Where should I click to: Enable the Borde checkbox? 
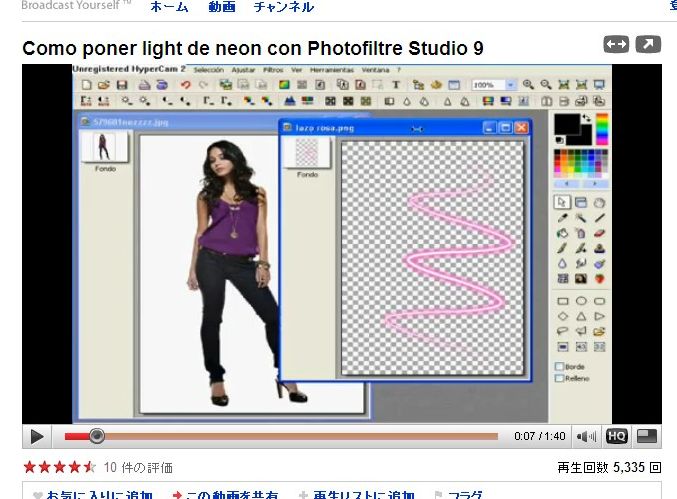(560, 366)
